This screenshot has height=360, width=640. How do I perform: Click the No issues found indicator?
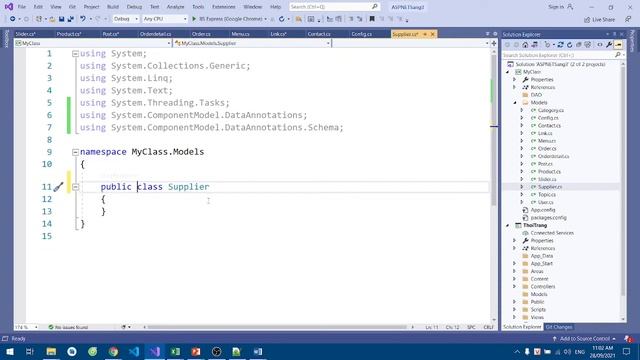pos(68,327)
